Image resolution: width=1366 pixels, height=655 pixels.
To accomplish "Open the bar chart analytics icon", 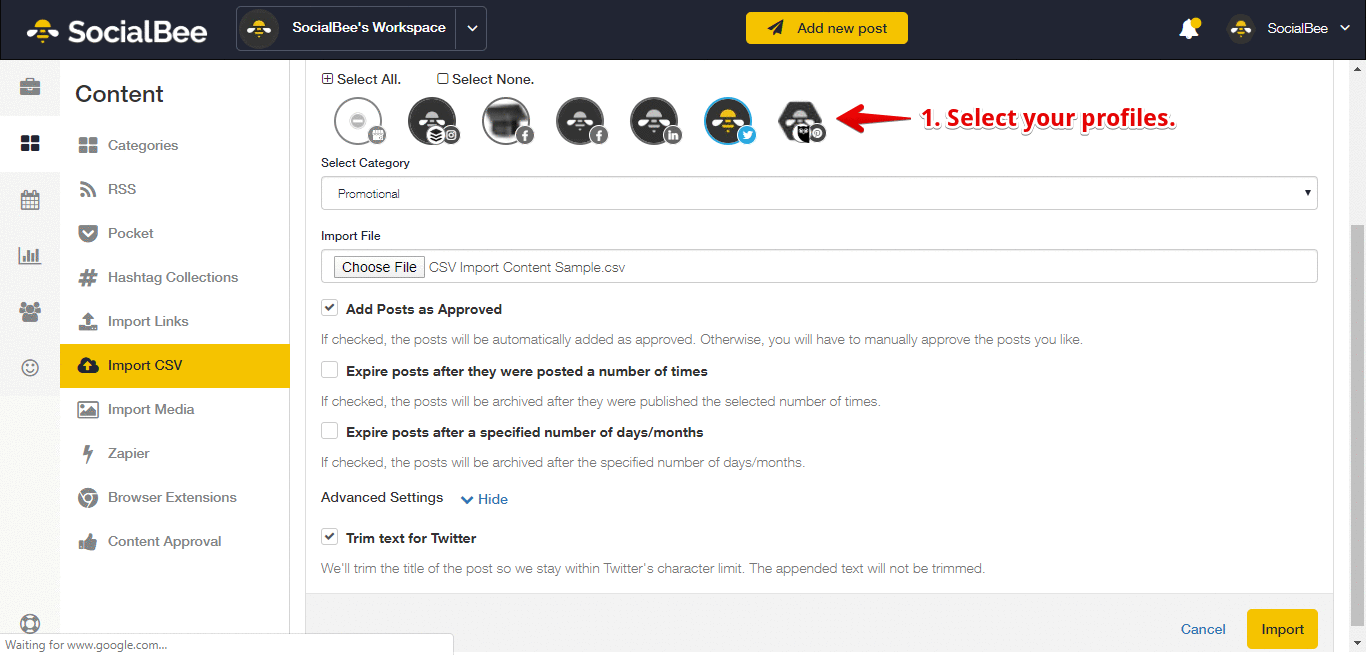I will (x=30, y=256).
